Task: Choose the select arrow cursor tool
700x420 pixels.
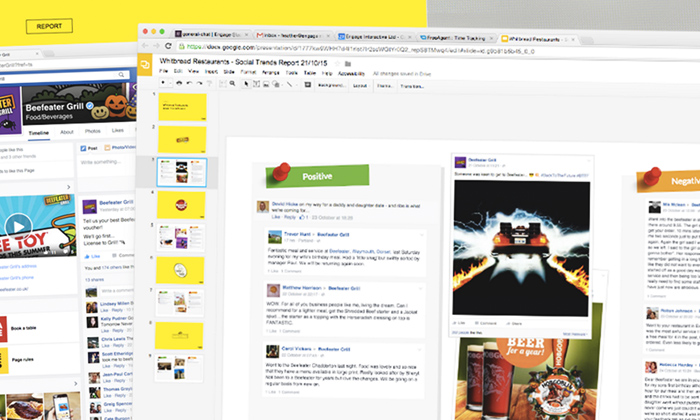Action: pyautogui.click(x=246, y=84)
